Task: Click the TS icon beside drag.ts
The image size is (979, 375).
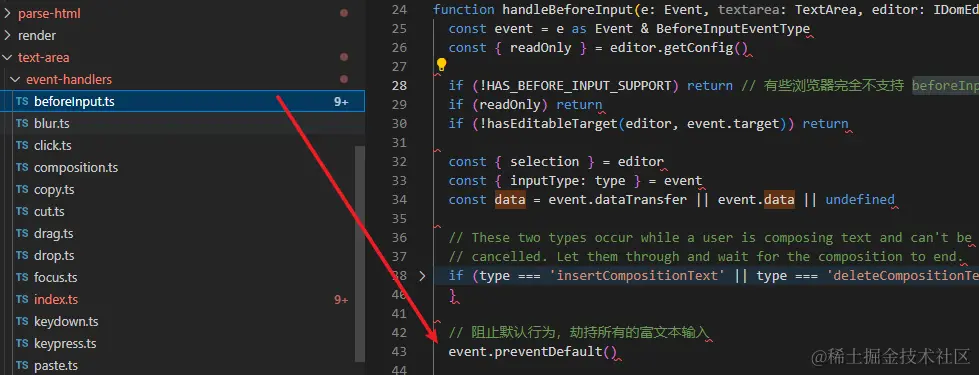Action: pyautogui.click(x=22, y=233)
